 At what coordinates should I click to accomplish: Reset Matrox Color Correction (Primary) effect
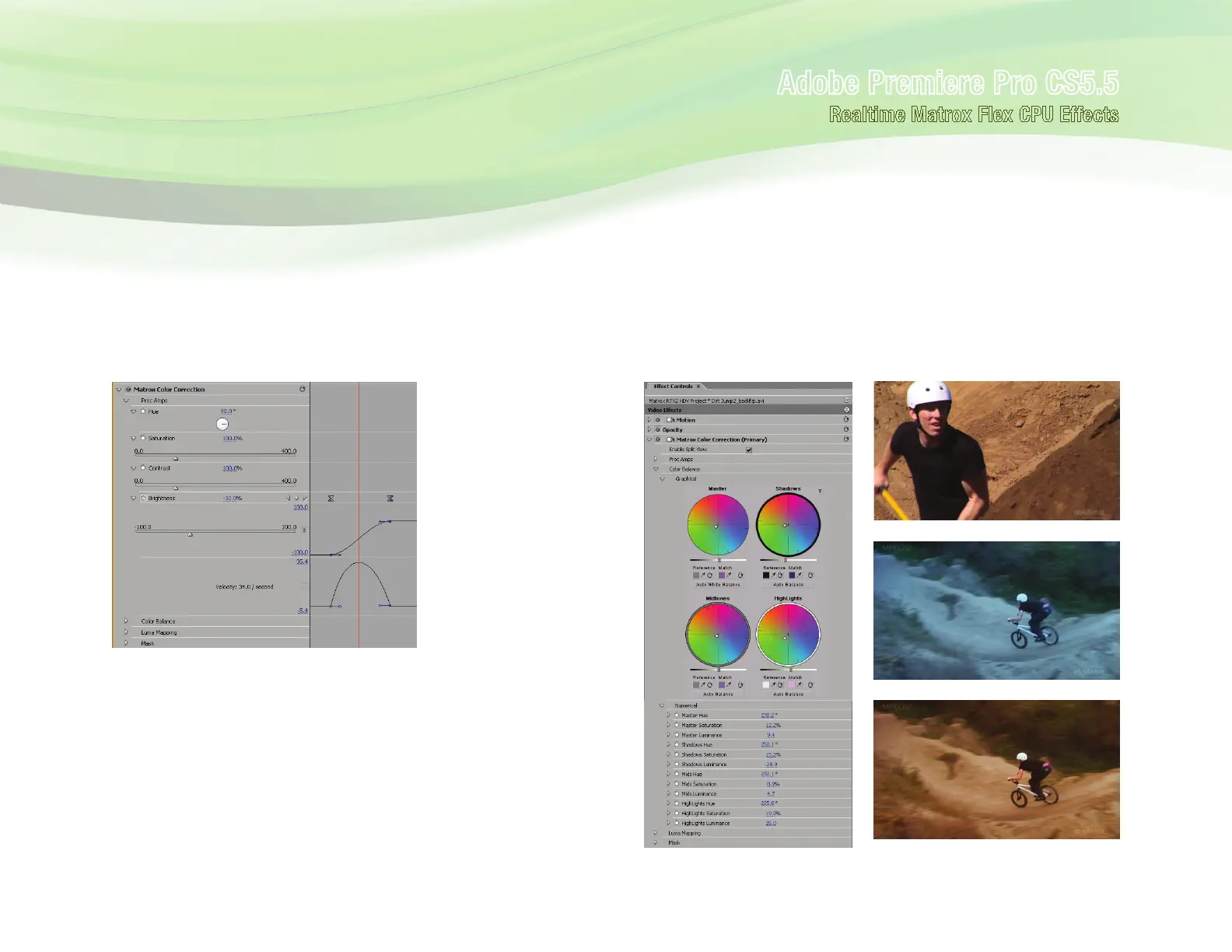click(846, 439)
